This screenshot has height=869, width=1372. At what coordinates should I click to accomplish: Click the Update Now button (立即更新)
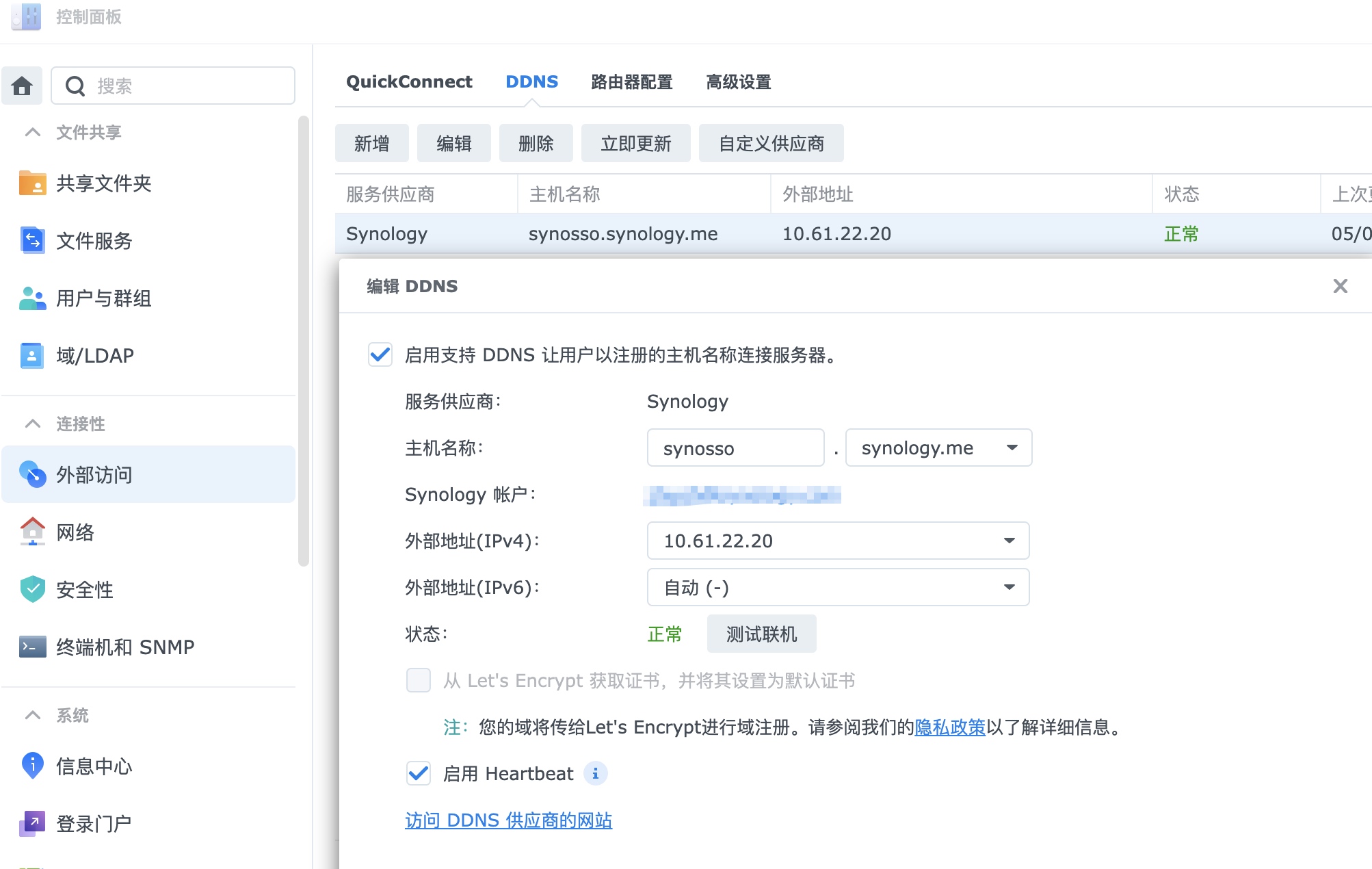click(635, 143)
